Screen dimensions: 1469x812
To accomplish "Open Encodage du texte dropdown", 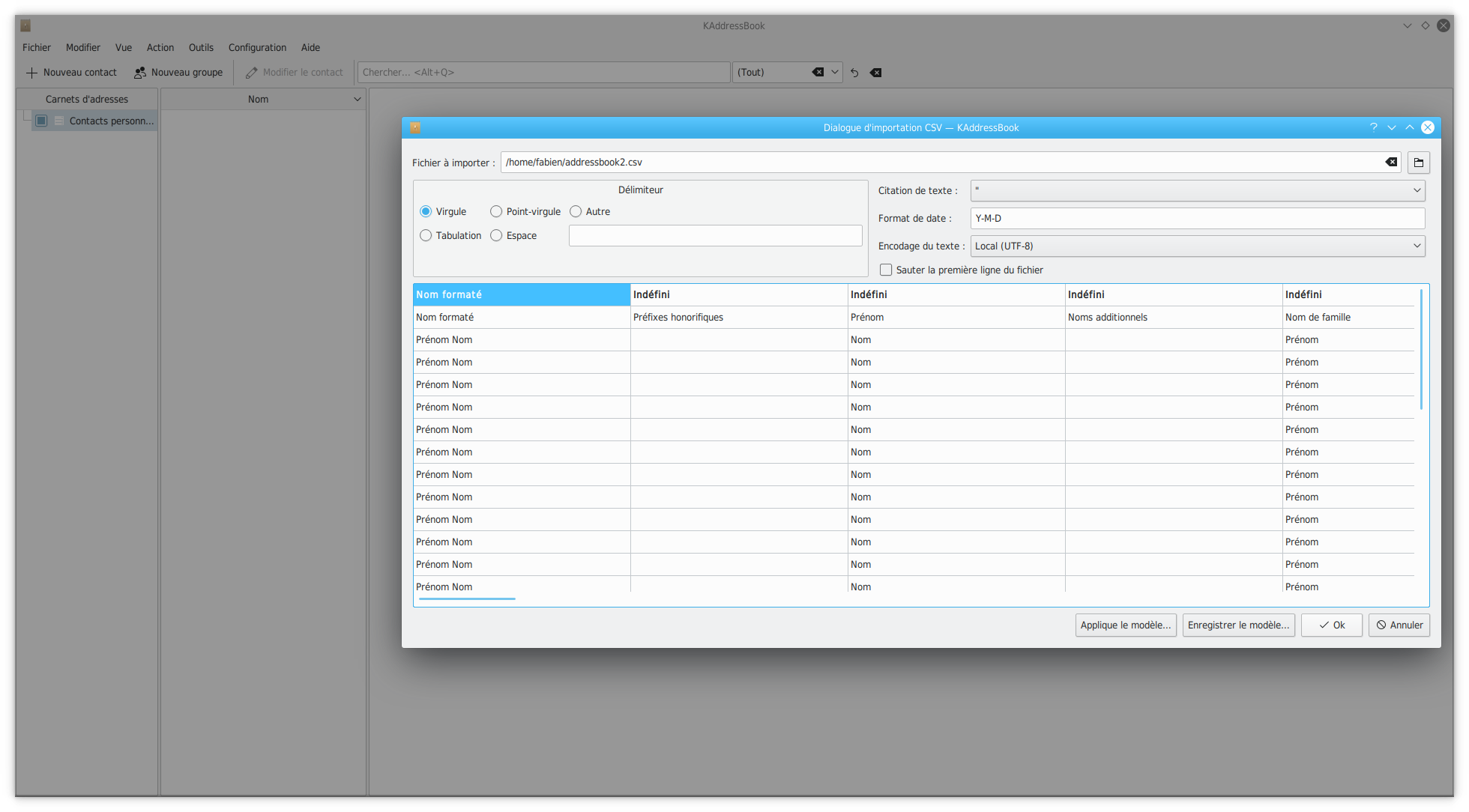I will pyautogui.click(x=1198, y=246).
